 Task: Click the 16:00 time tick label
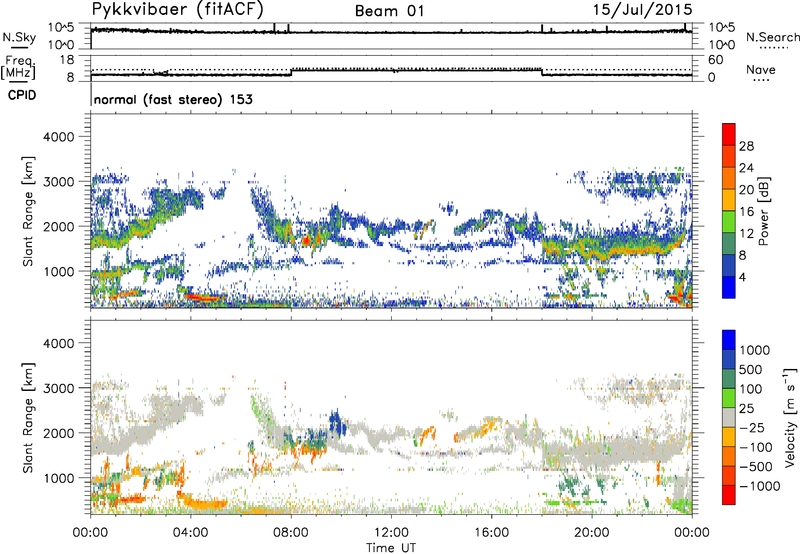click(491, 533)
